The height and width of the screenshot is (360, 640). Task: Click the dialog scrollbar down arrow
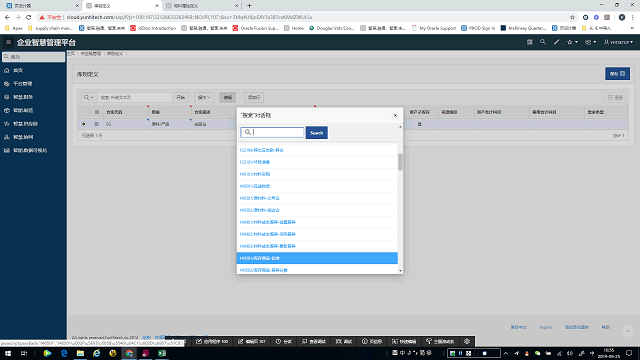400,271
